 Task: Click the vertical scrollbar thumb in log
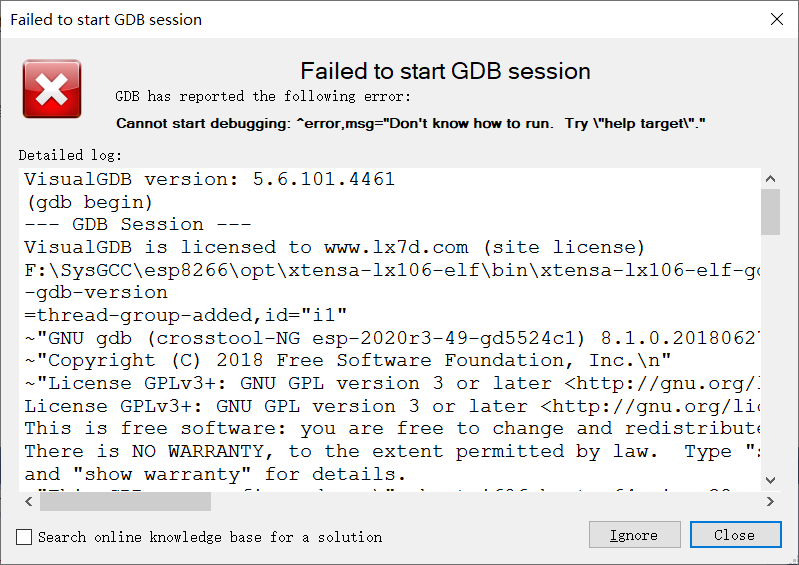pyautogui.click(x=770, y=211)
